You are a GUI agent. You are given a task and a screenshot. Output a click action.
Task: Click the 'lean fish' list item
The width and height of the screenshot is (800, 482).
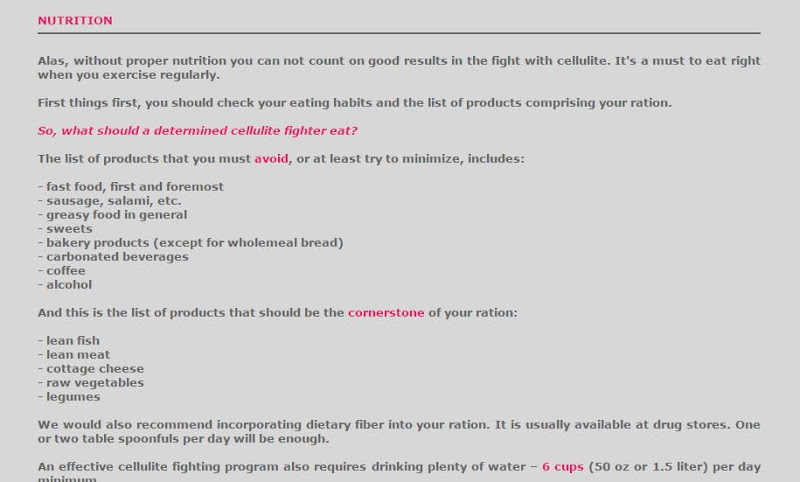click(69, 341)
